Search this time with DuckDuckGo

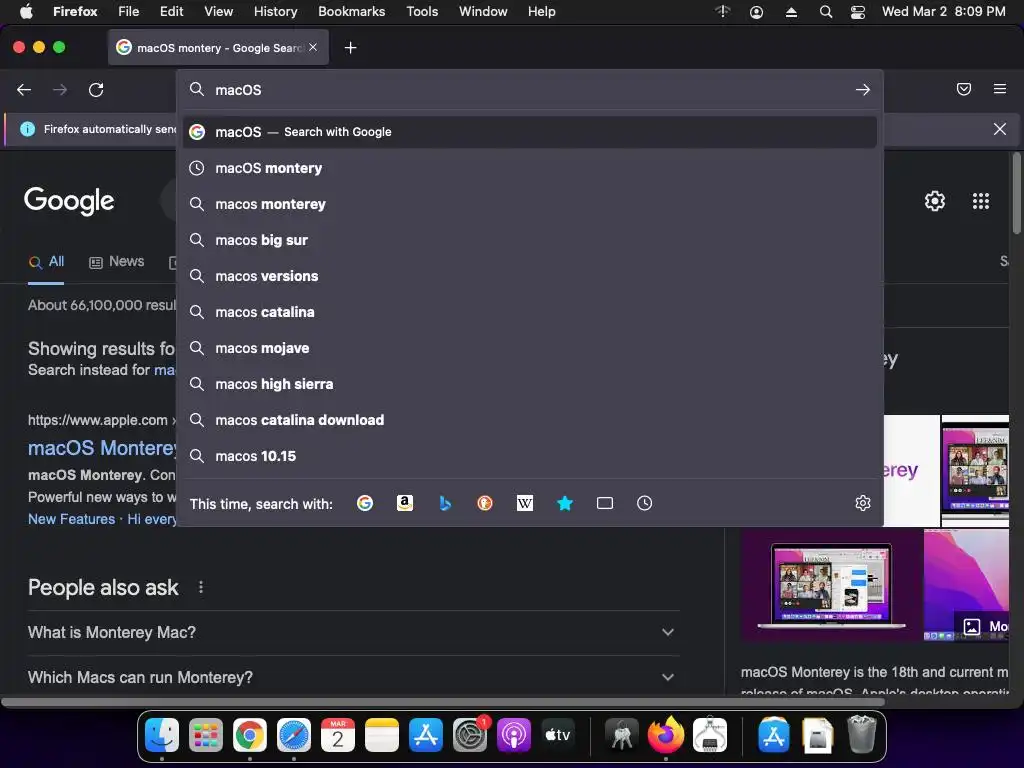coord(485,503)
